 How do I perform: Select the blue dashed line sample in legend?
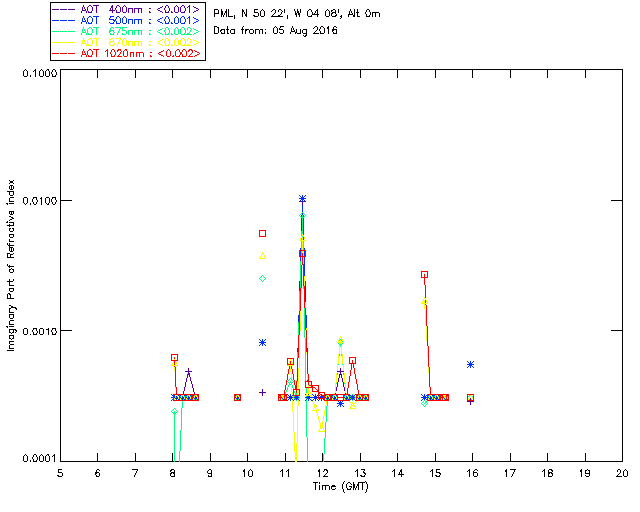pyautogui.click(x=64, y=20)
